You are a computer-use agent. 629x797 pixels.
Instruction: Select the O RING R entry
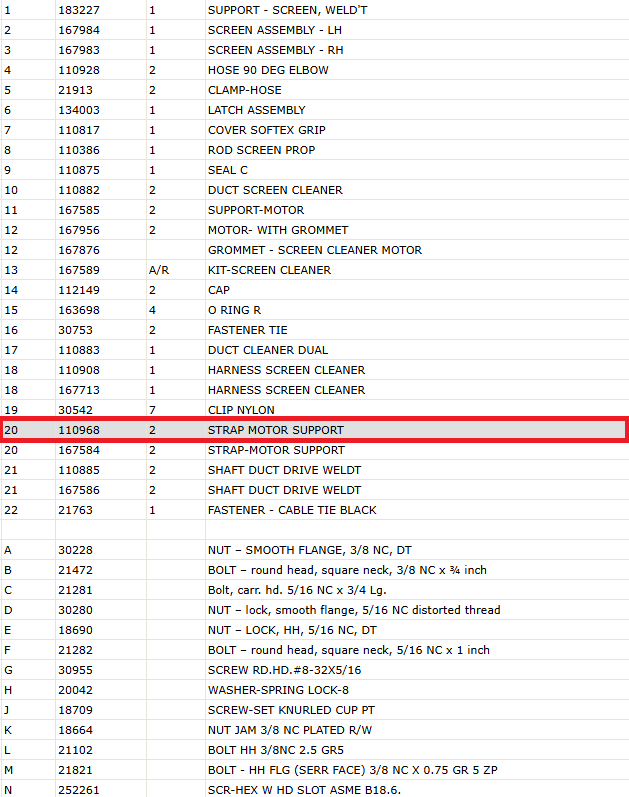(x=314, y=310)
